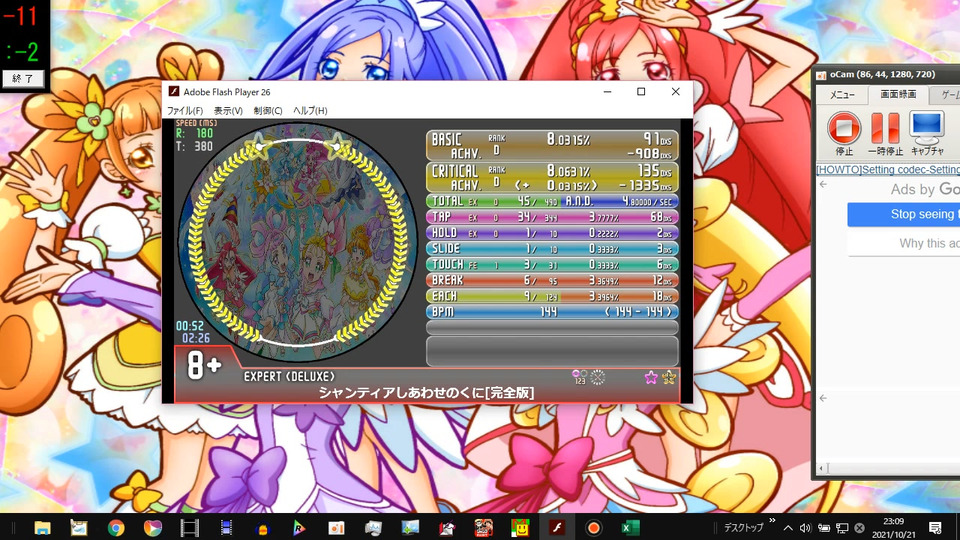Click the TOUCH count row
The height and width of the screenshot is (540, 960).
[x=552, y=264]
